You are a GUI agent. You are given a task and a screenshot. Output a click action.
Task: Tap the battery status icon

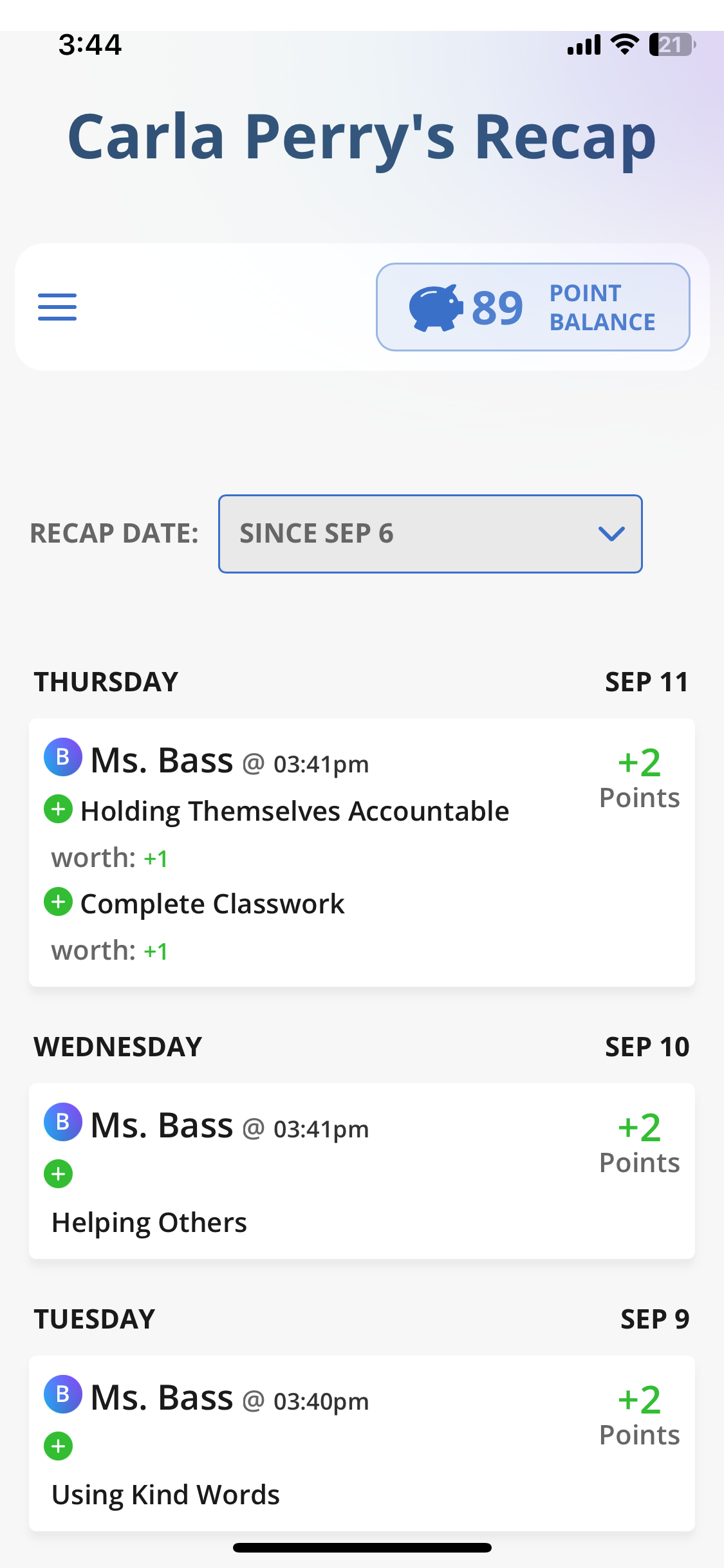point(672,45)
